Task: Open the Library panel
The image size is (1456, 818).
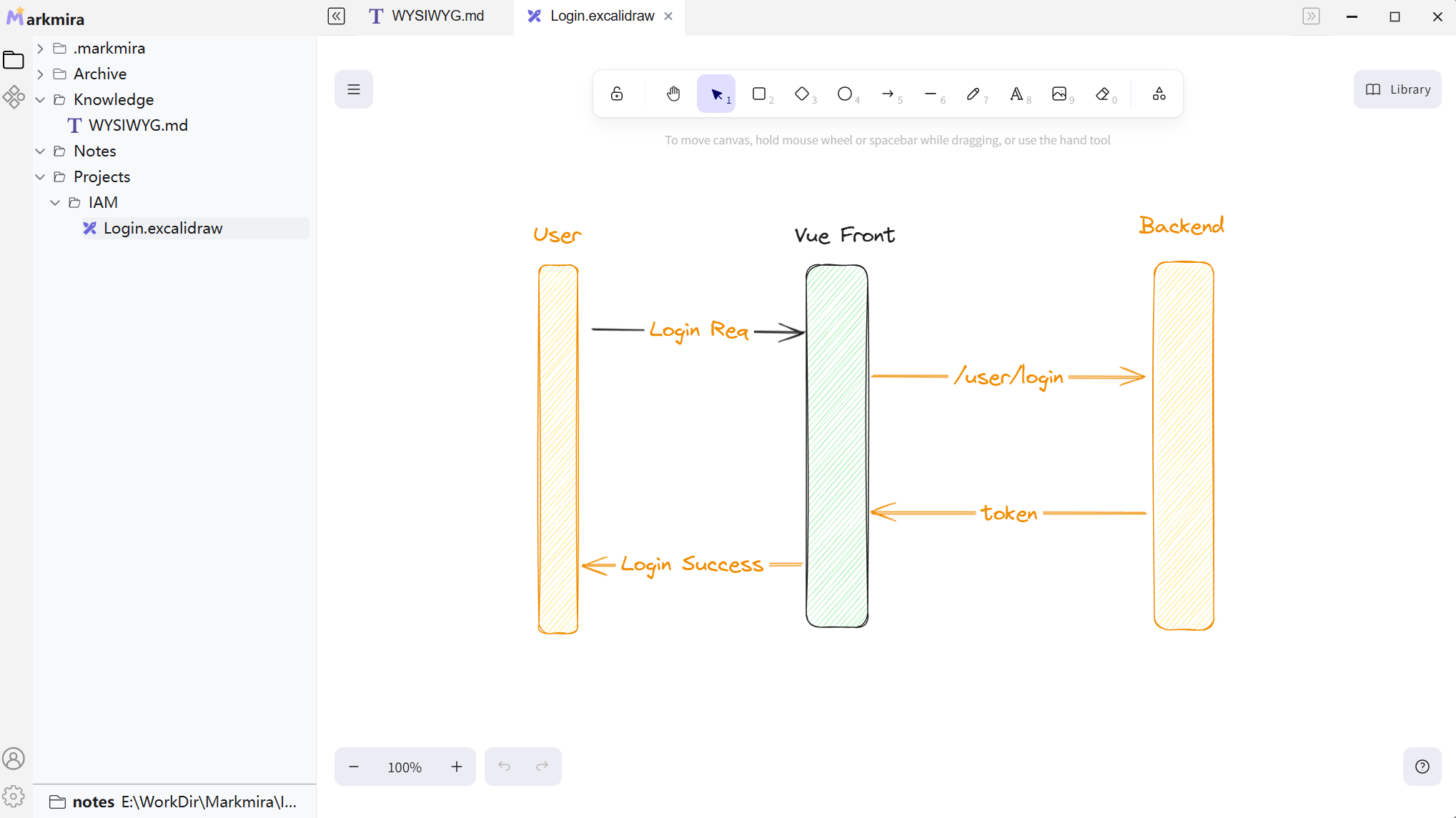Action: pyautogui.click(x=1397, y=89)
